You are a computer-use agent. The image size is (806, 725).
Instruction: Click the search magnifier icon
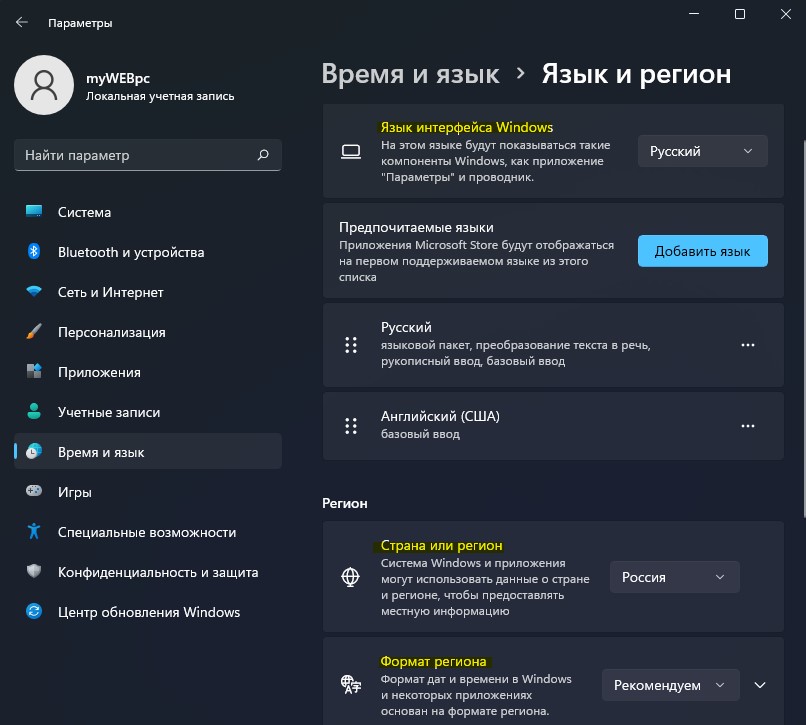click(263, 155)
